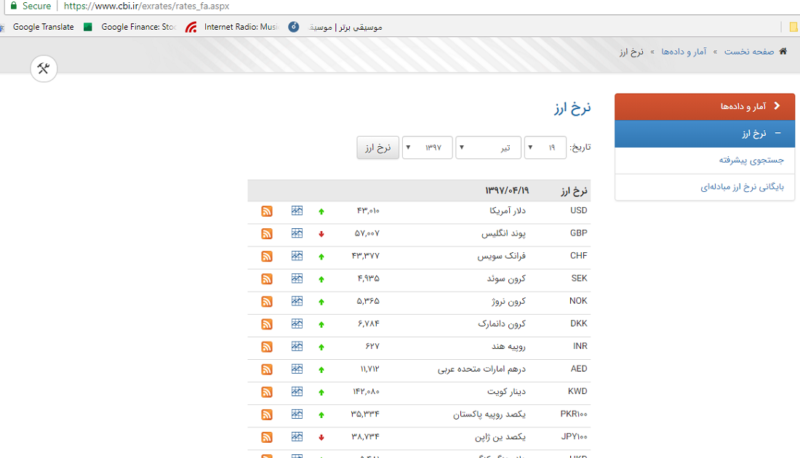
Task: Click the address bar URL
Action: (146, 6)
